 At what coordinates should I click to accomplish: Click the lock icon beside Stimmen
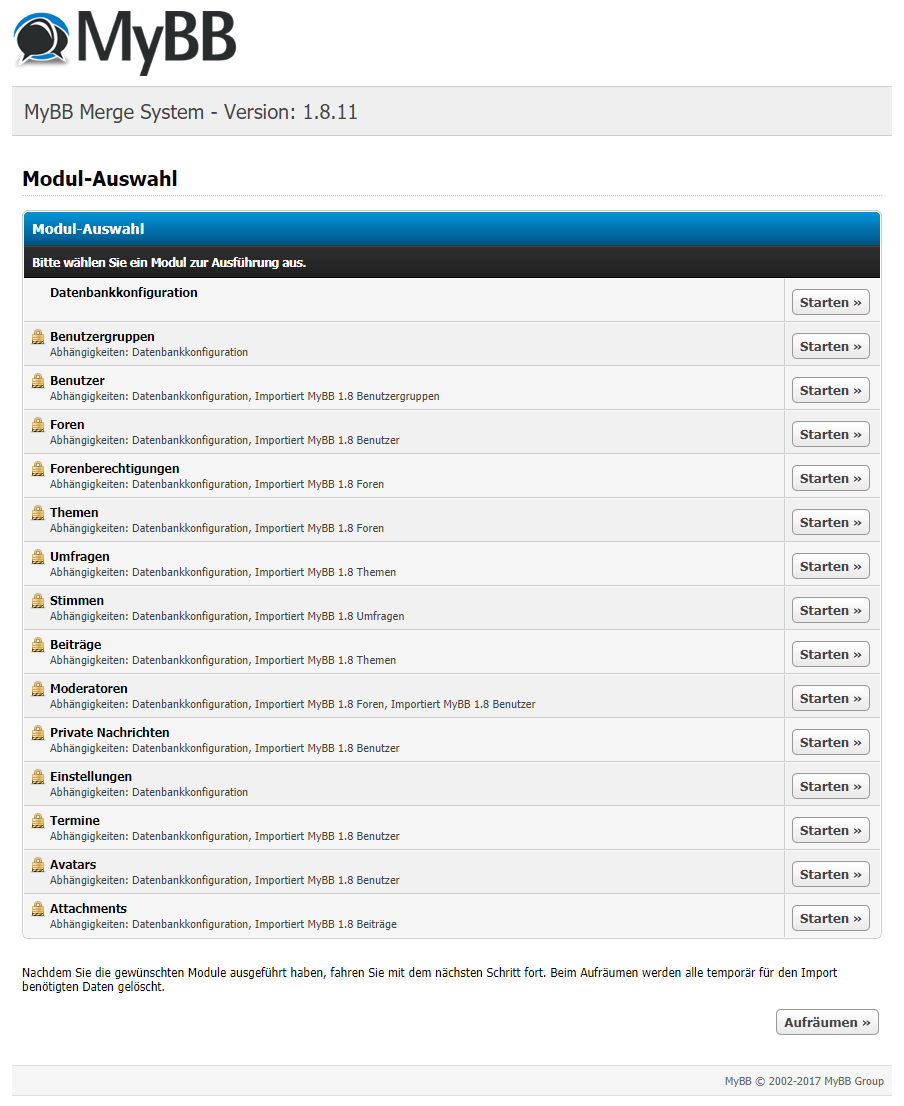pyautogui.click(x=38, y=601)
